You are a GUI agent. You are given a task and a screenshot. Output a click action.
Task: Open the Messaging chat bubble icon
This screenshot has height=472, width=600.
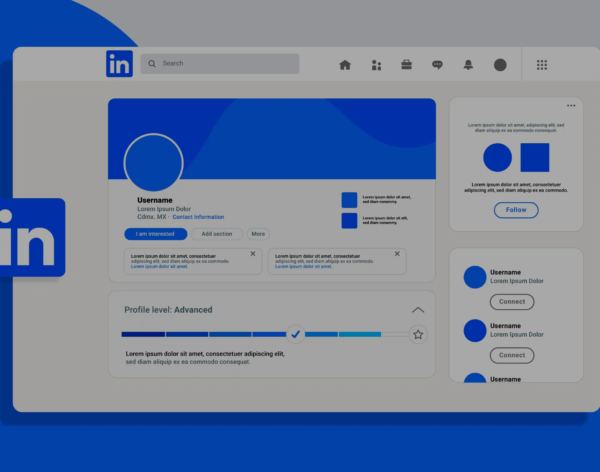point(437,65)
